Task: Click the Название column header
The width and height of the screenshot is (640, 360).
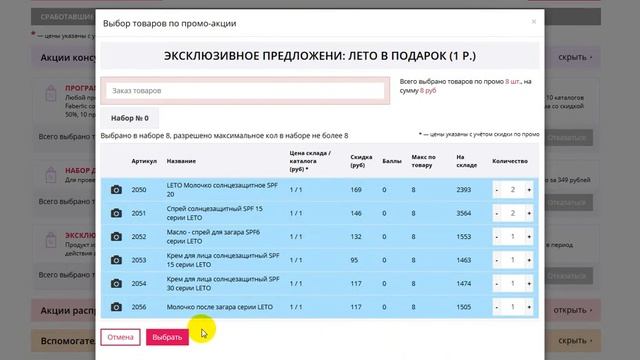Action: click(181, 161)
